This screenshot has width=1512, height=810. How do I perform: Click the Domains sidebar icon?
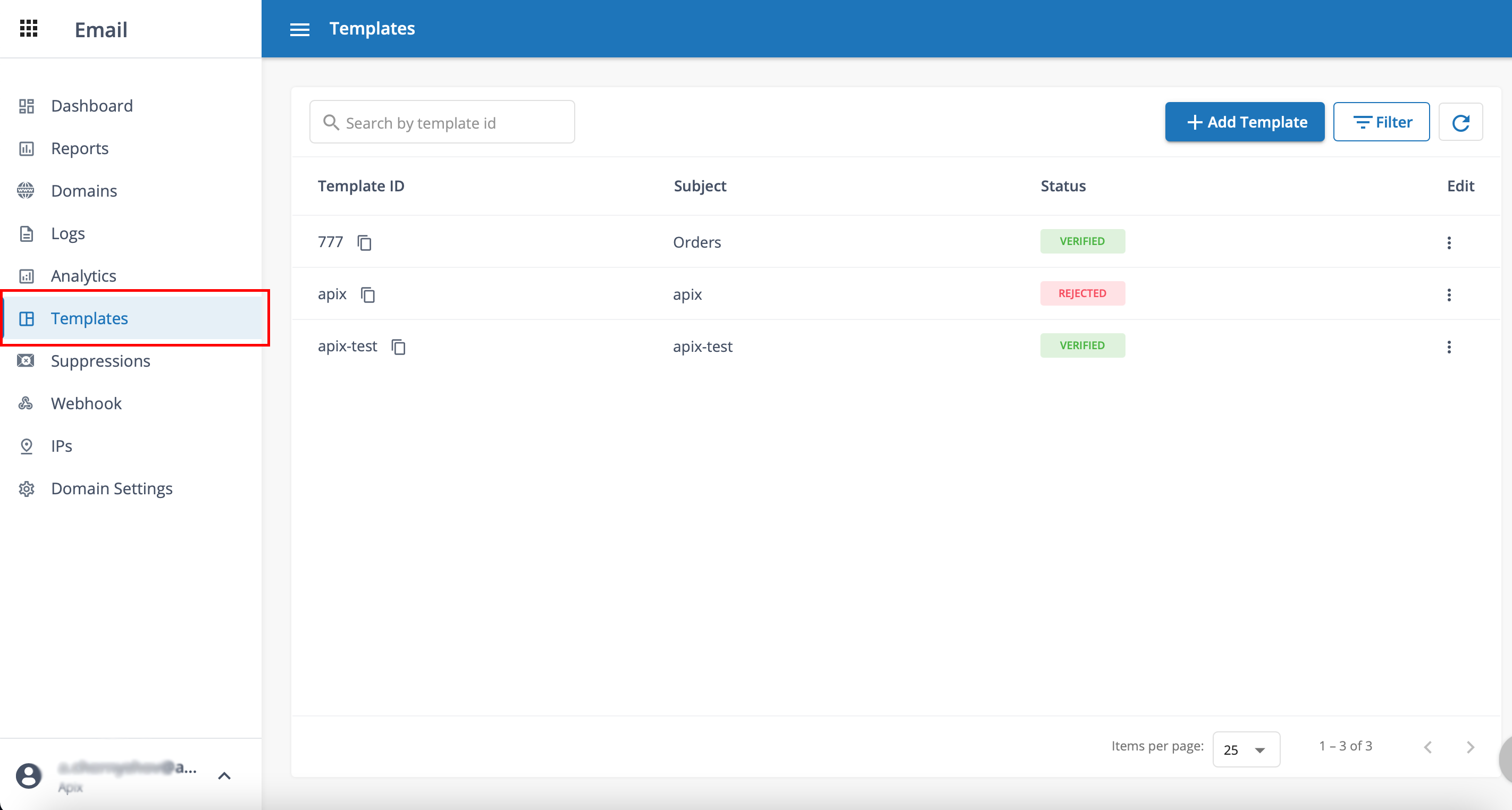27,190
